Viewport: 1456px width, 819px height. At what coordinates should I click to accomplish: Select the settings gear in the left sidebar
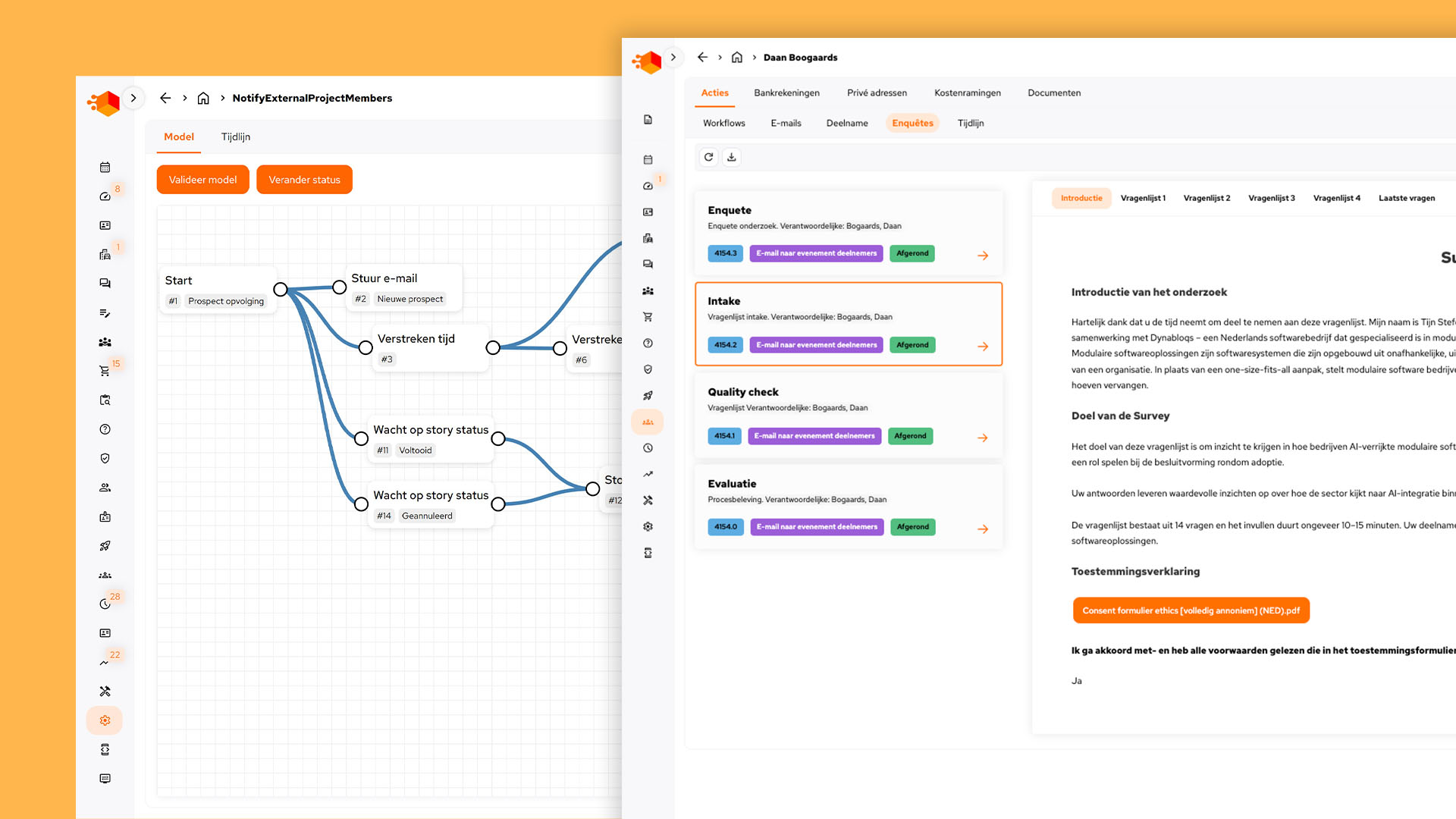[x=104, y=720]
